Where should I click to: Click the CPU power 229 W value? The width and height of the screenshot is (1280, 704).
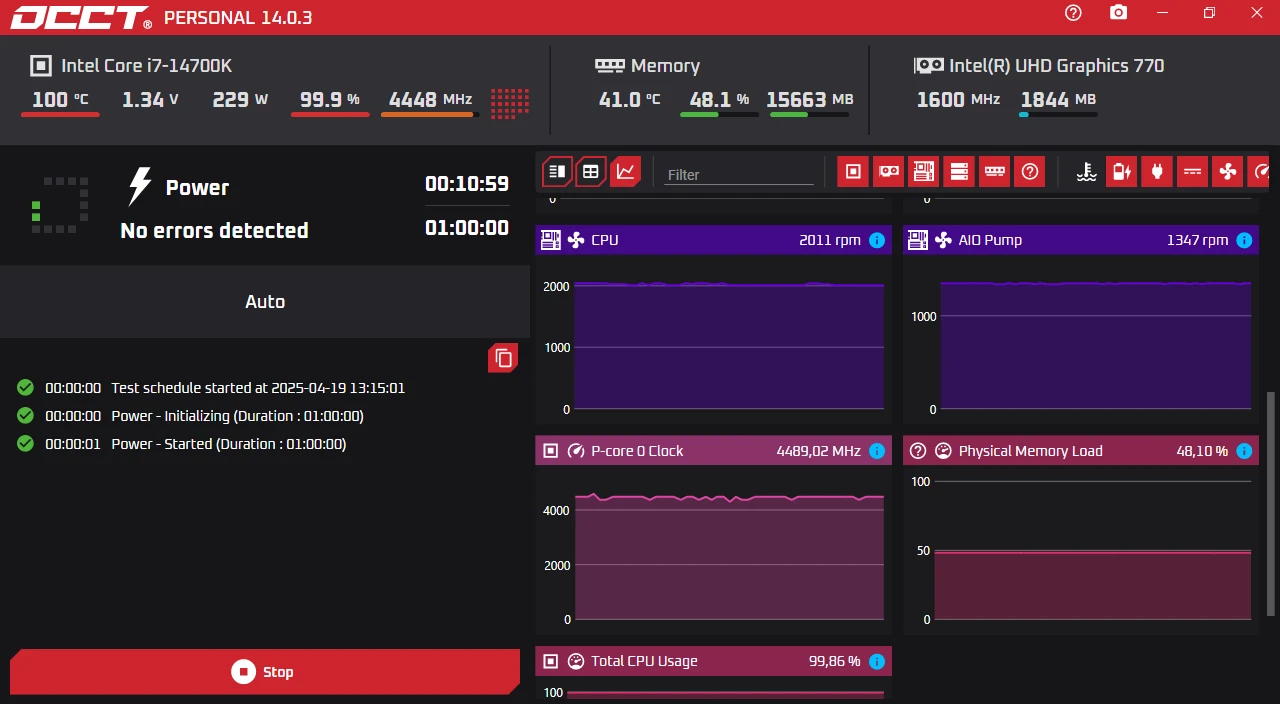coord(240,99)
